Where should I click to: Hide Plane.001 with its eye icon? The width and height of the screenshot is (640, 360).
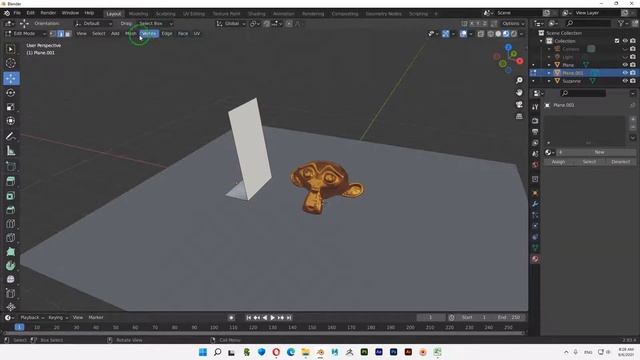(x=625, y=73)
